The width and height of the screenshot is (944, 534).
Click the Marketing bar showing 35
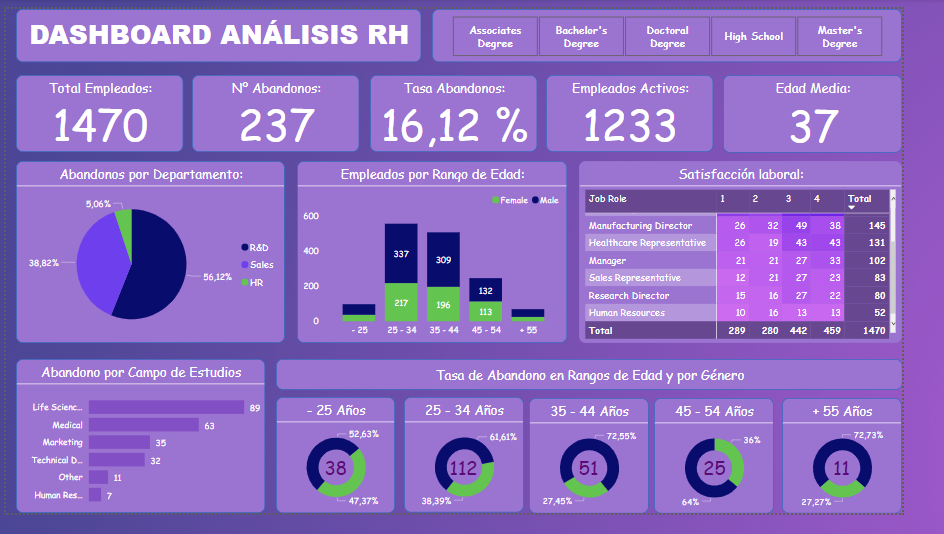119,442
